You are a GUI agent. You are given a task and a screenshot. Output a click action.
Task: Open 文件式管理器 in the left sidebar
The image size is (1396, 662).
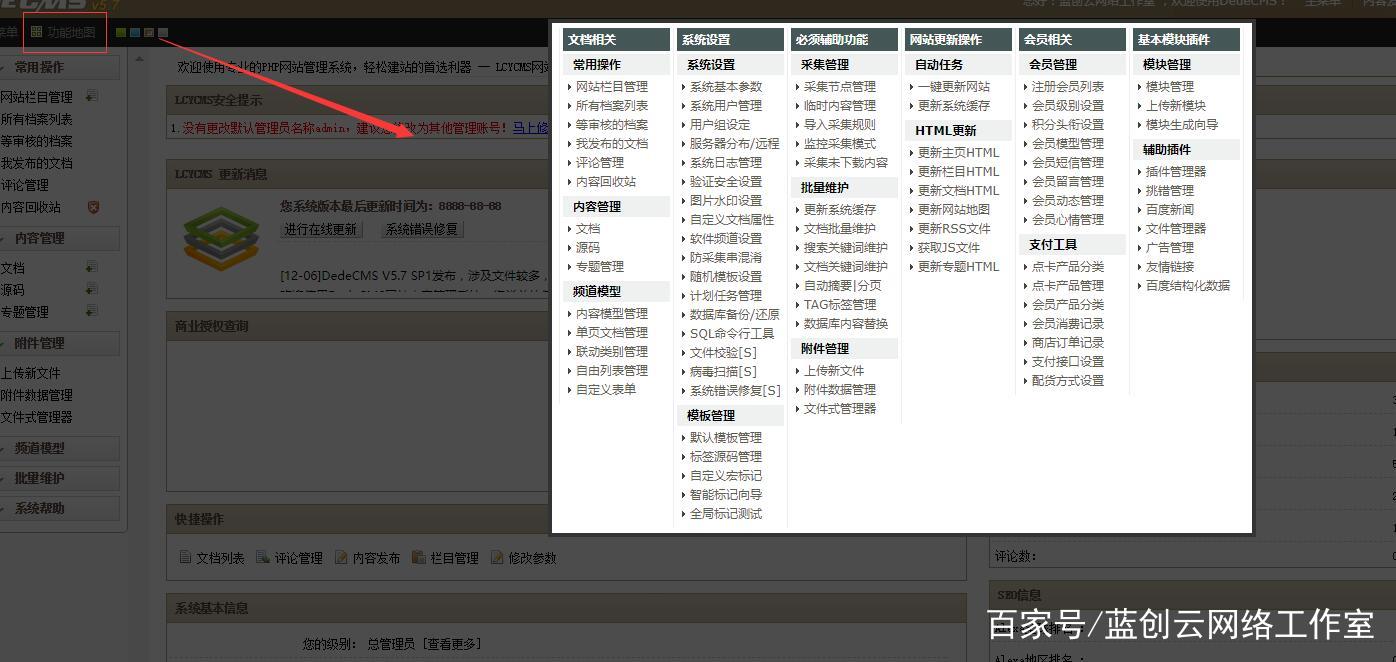tap(36, 417)
